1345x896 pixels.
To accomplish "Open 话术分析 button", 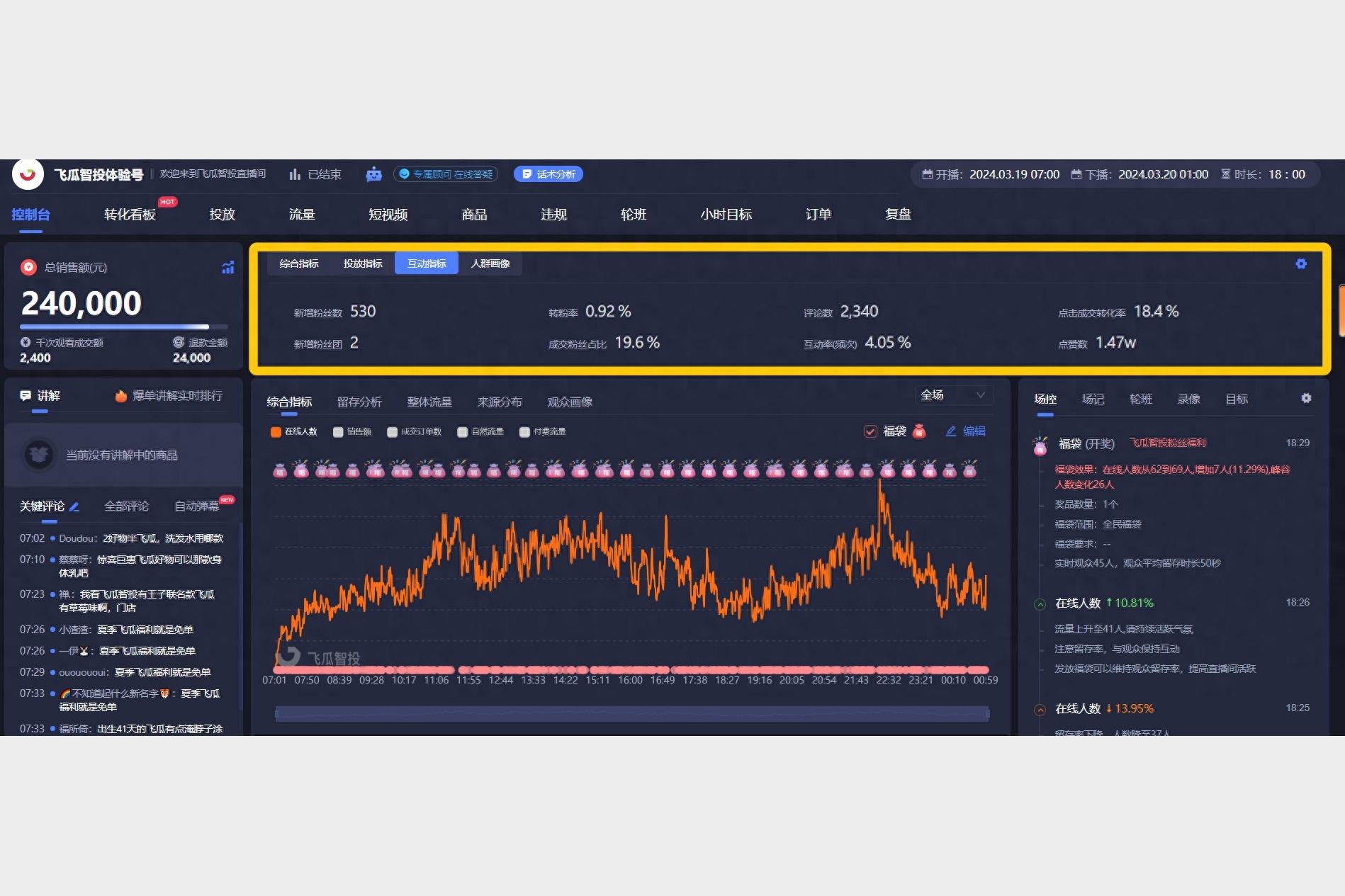I will tap(548, 174).
